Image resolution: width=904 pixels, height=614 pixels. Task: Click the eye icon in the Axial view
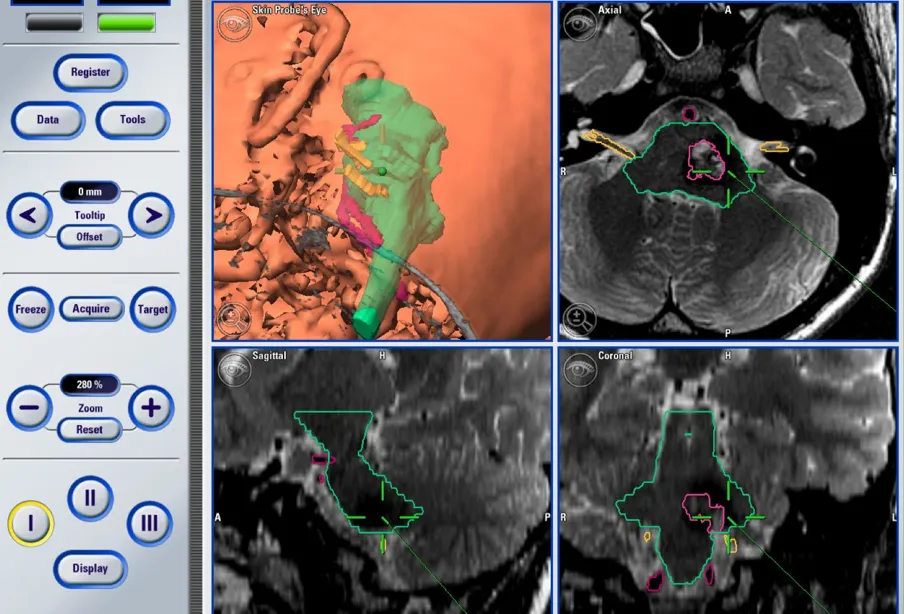tap(581, 24)
